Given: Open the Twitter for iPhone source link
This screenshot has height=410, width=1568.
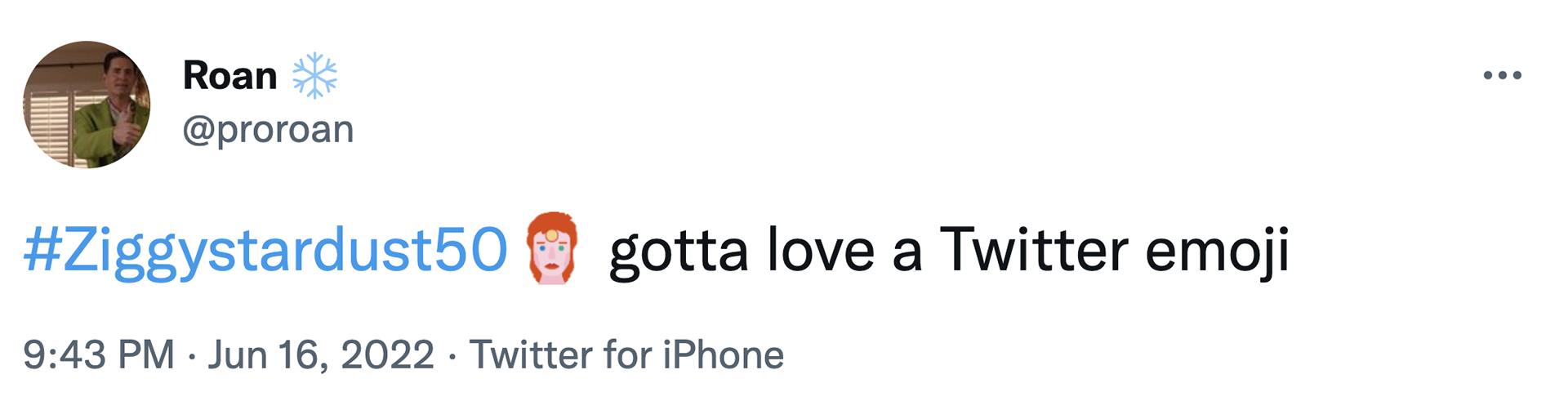Looking at the screenshot, I should tap(626, 354).
